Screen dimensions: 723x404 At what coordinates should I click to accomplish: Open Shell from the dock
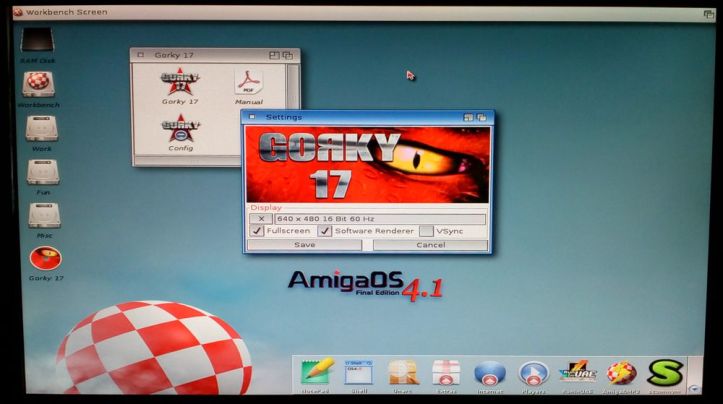(358, 374)
